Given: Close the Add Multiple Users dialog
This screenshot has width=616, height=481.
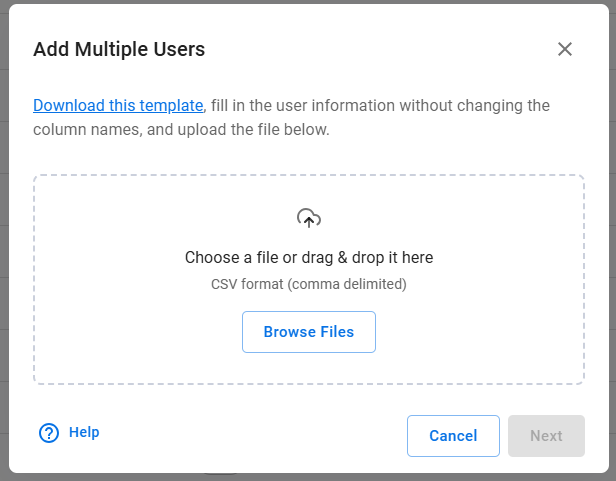Looking at the screenshot, I should pos(565,49).
